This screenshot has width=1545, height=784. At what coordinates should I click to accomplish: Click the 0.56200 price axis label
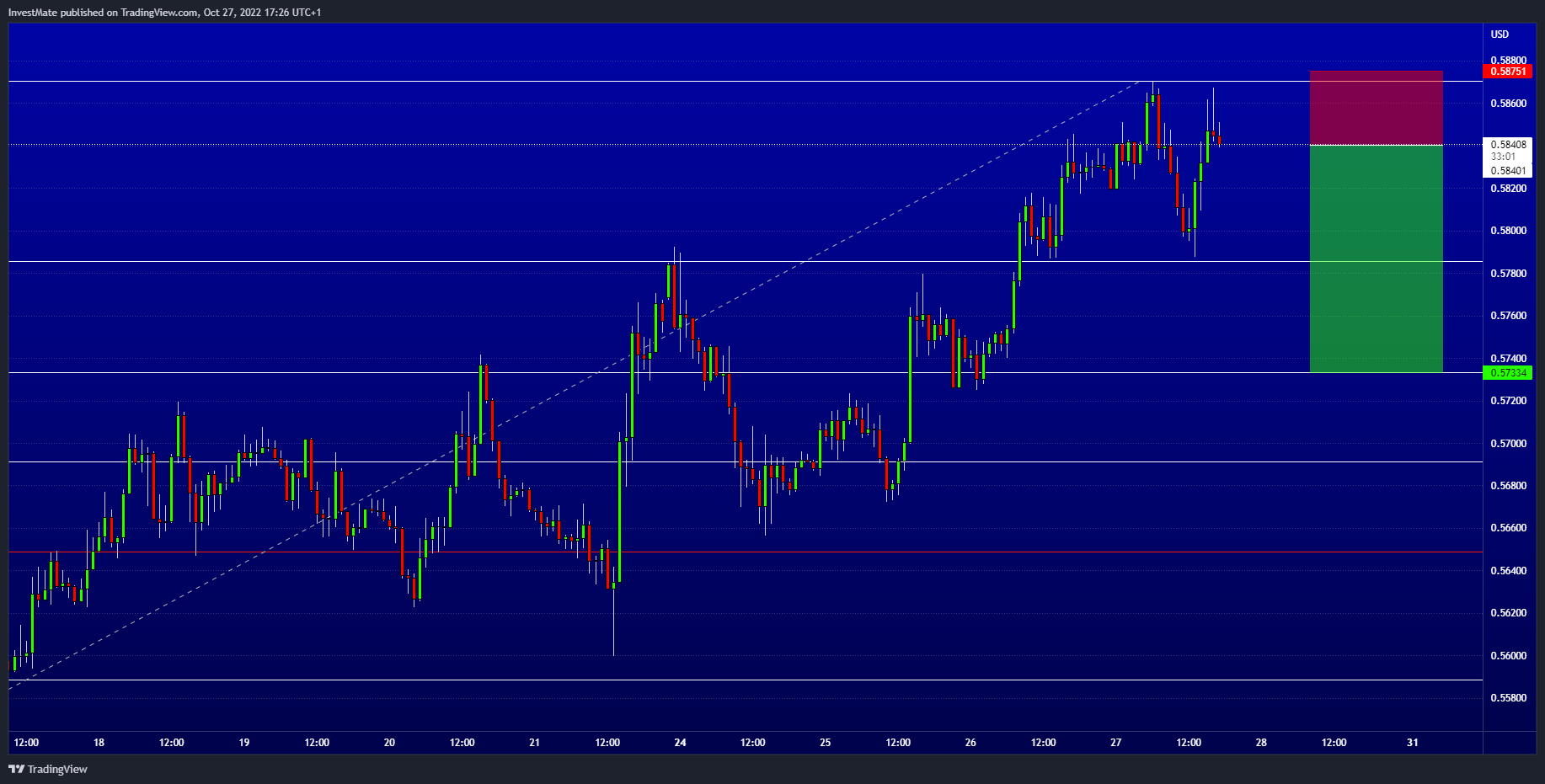tap(1508, 613)
